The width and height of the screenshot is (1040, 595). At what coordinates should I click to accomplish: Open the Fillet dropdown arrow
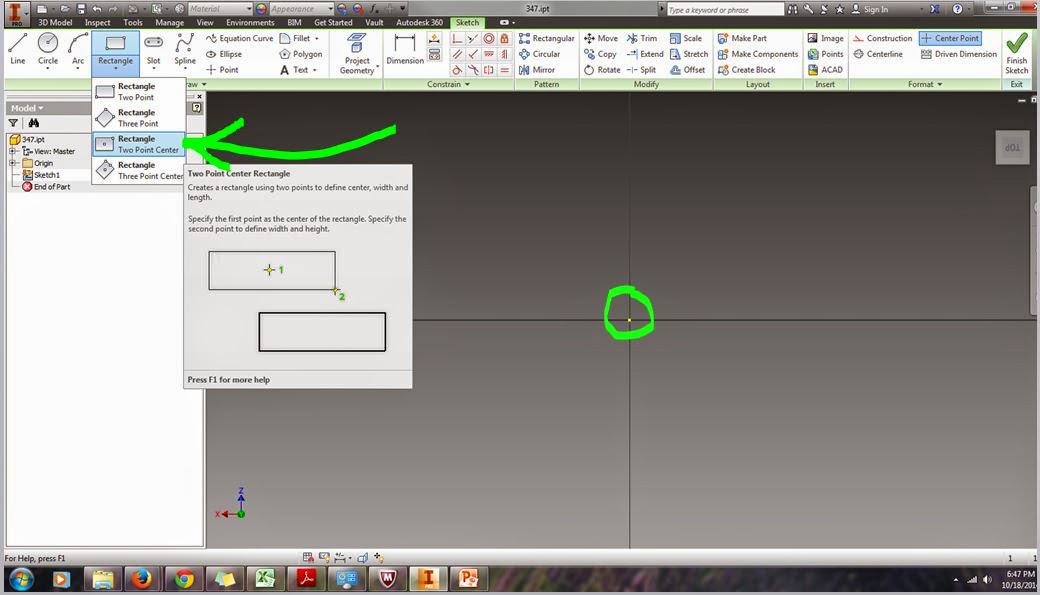(x=316, y=38)
